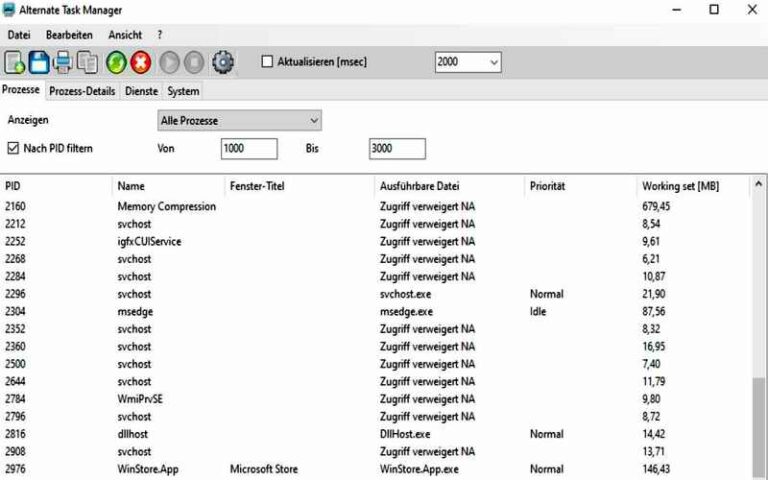Click PID 2908 in the list
Image resolution: width=768 pixels, height=480 pixels.
pyautogui.click(x=15, y=452)
